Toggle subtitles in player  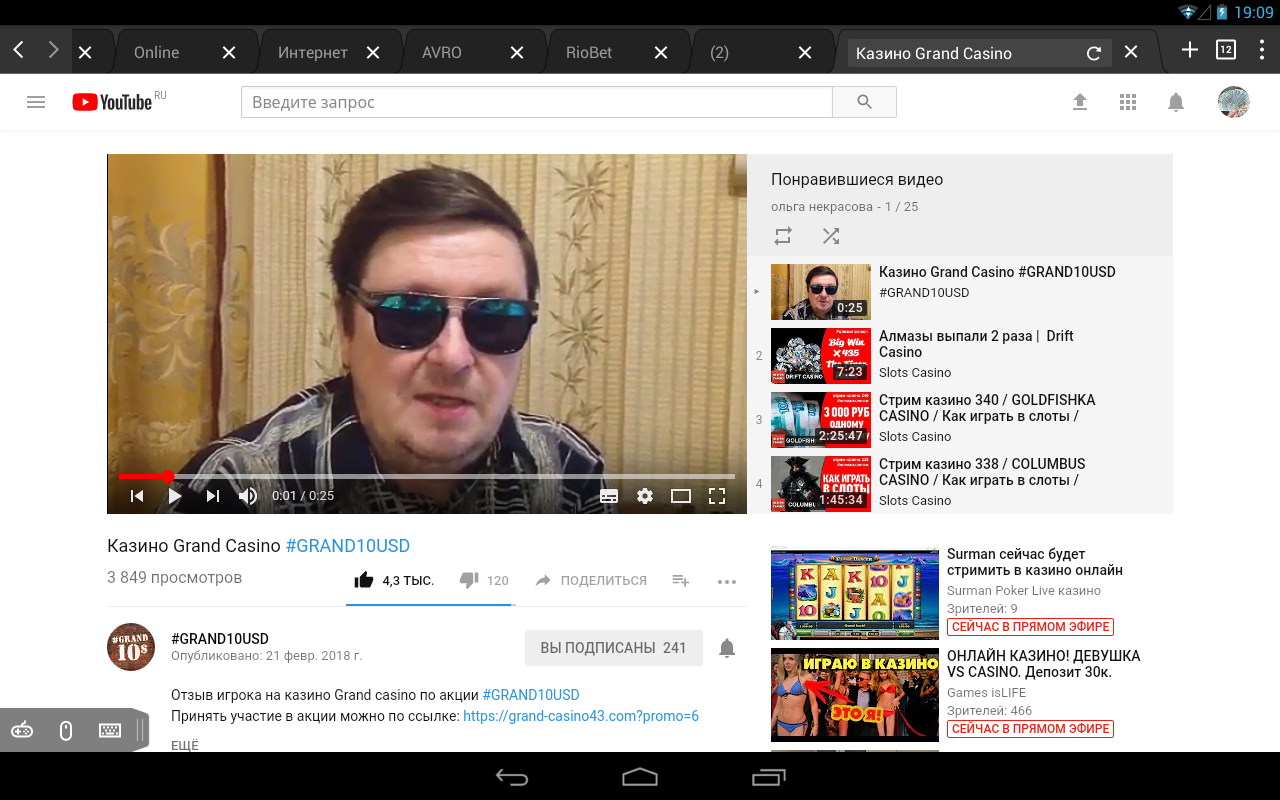(x=609, y=496)
